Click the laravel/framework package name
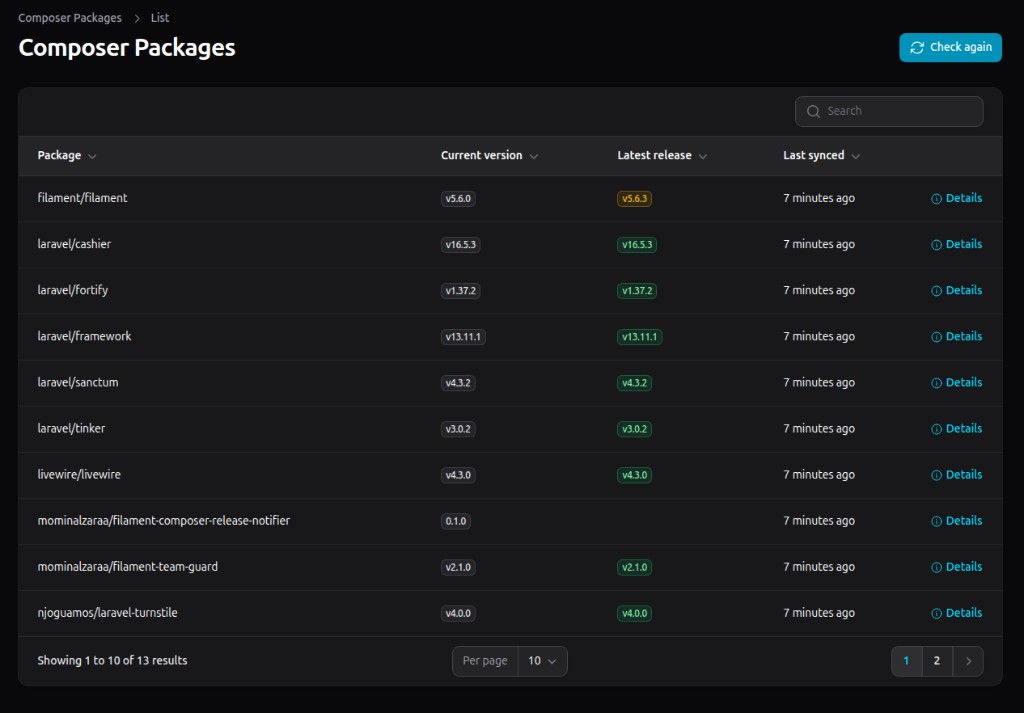The width and height of the screenshot is (1024, 713). tap(84, 336)
